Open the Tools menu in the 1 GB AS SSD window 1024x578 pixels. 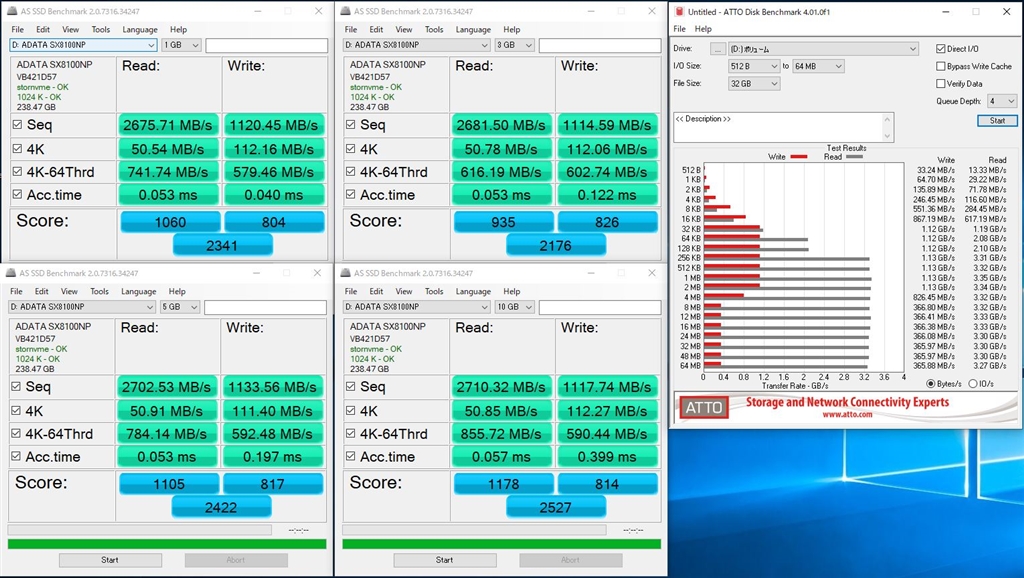point(101,29)
